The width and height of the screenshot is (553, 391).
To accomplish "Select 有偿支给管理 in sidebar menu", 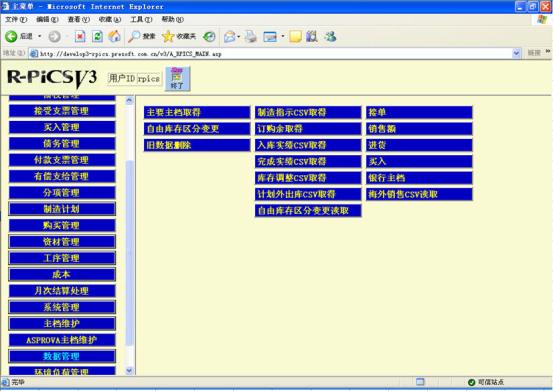I will click(x=62, y=176).
